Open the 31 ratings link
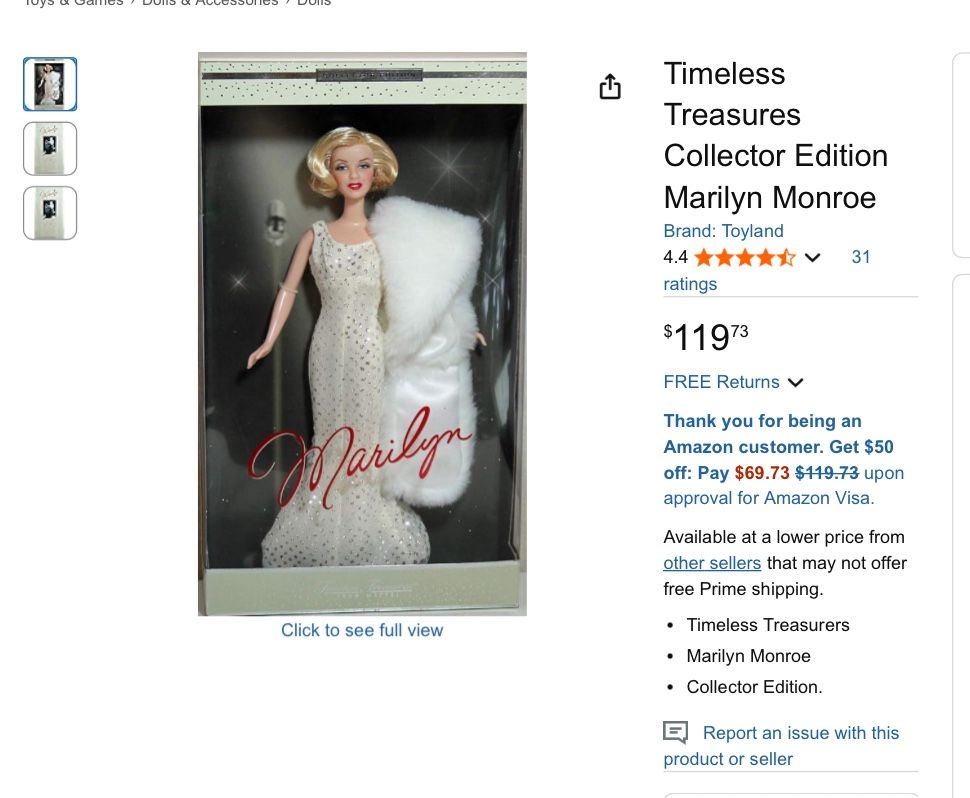 point(860,257)
